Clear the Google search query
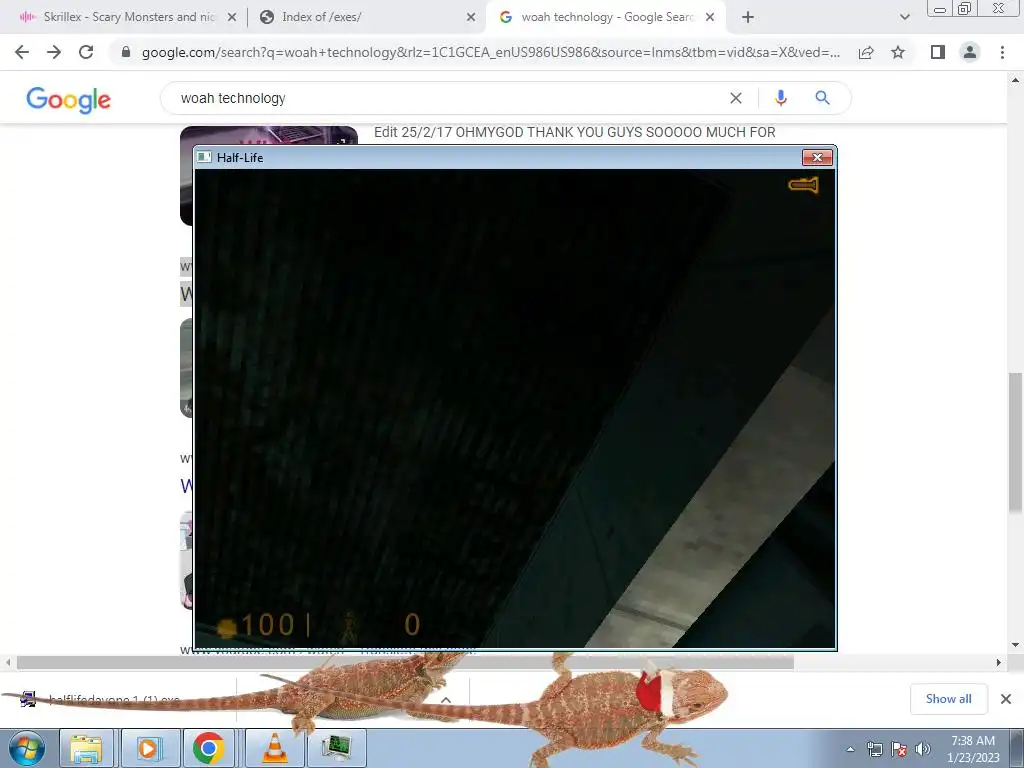The width and height of the screenshot is (1024, 768). 736,98
